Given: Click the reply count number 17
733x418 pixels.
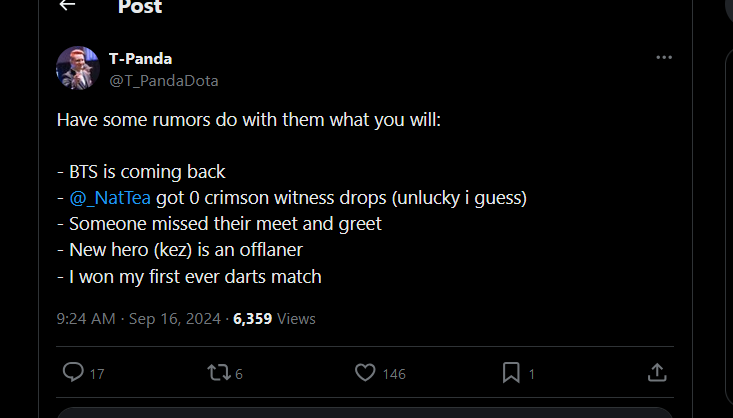Looking at the screenshot, I should click(97, 374).
